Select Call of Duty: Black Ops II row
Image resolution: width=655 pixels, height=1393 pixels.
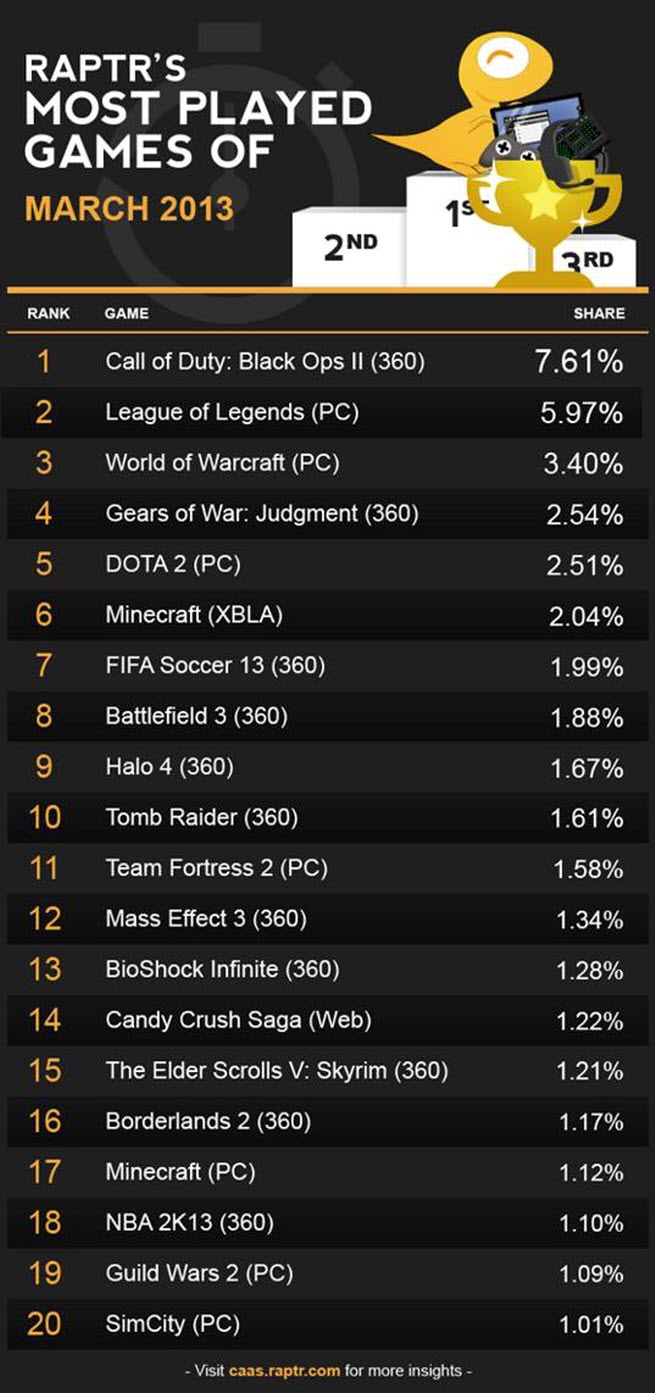click(x=327, y=361)
